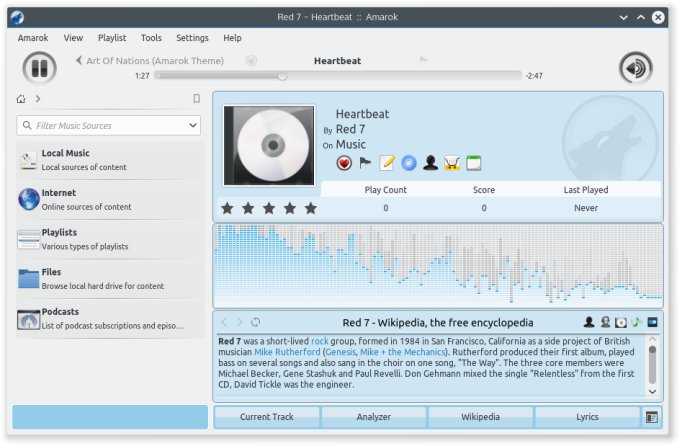Show artist via the person silhouette icon
This screenshot has width=680, height=446.
coord(430,163)
